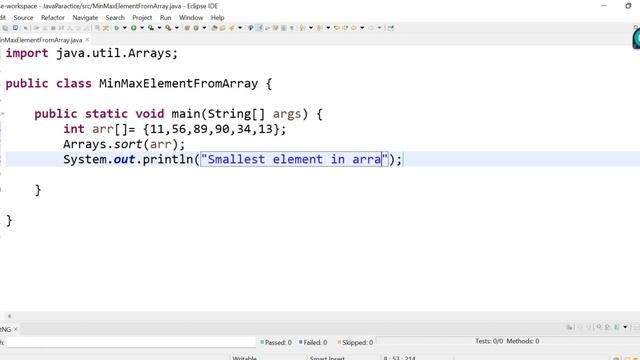Click the Open Type icon

(x=214, y=28)
